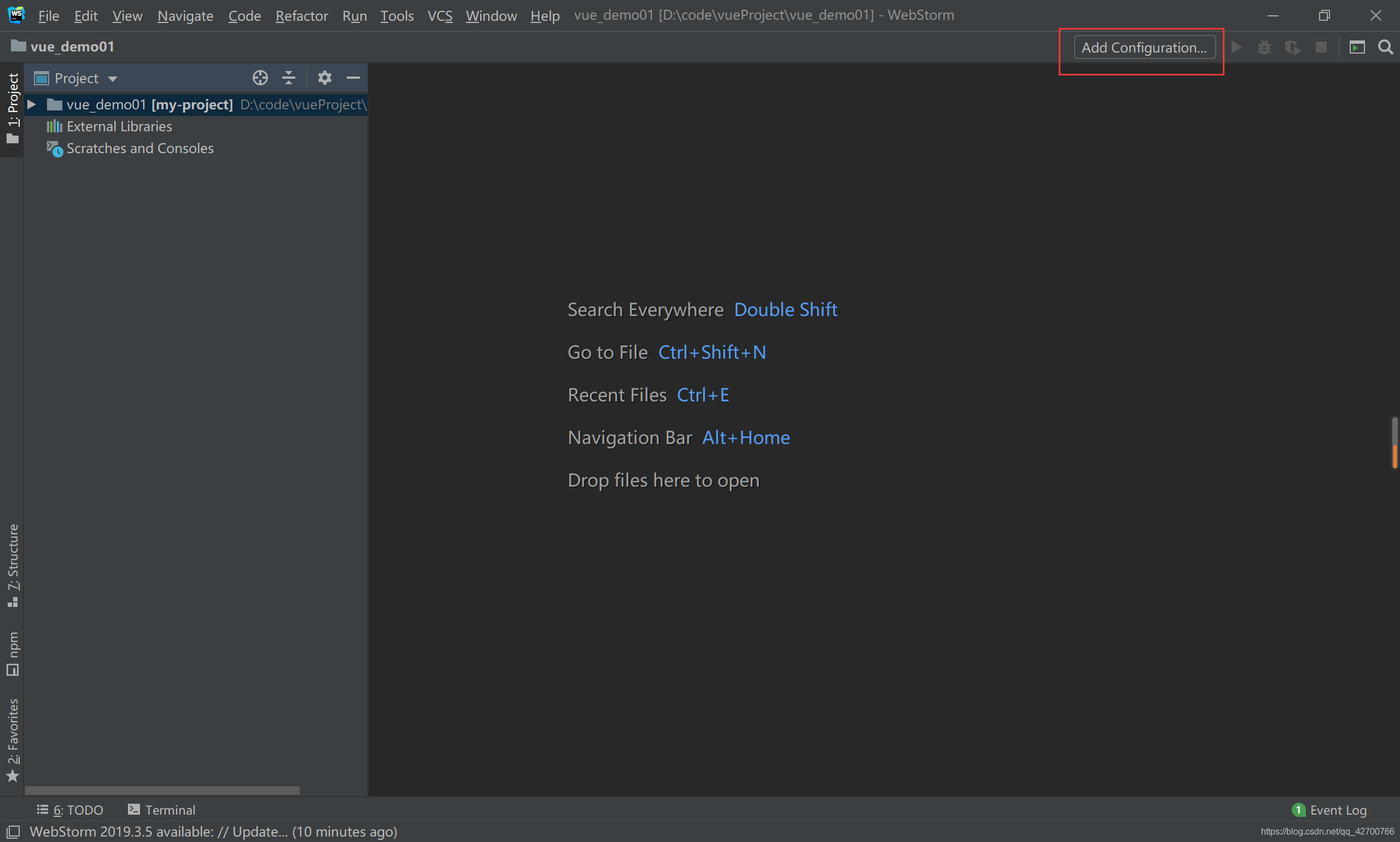Toggle the 7: Structure side tab

click(12, 566)
